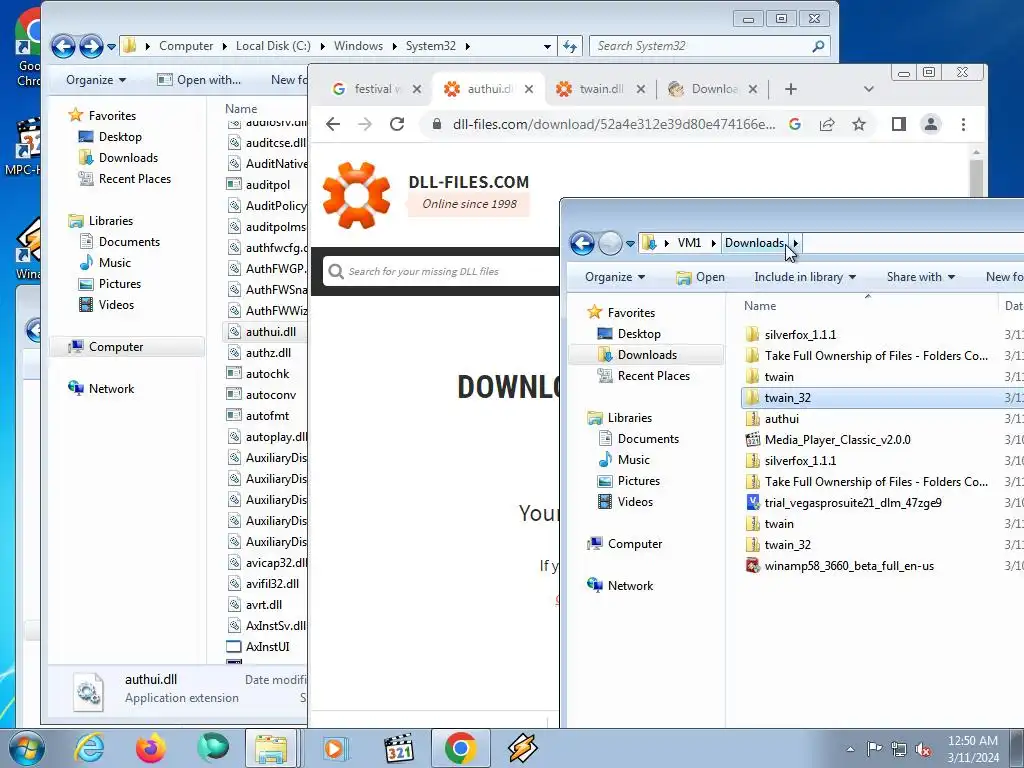This screenshot has height=768, width=1024.
Task: Click Chrome address bar URL
Action: (x=614, y=124)
